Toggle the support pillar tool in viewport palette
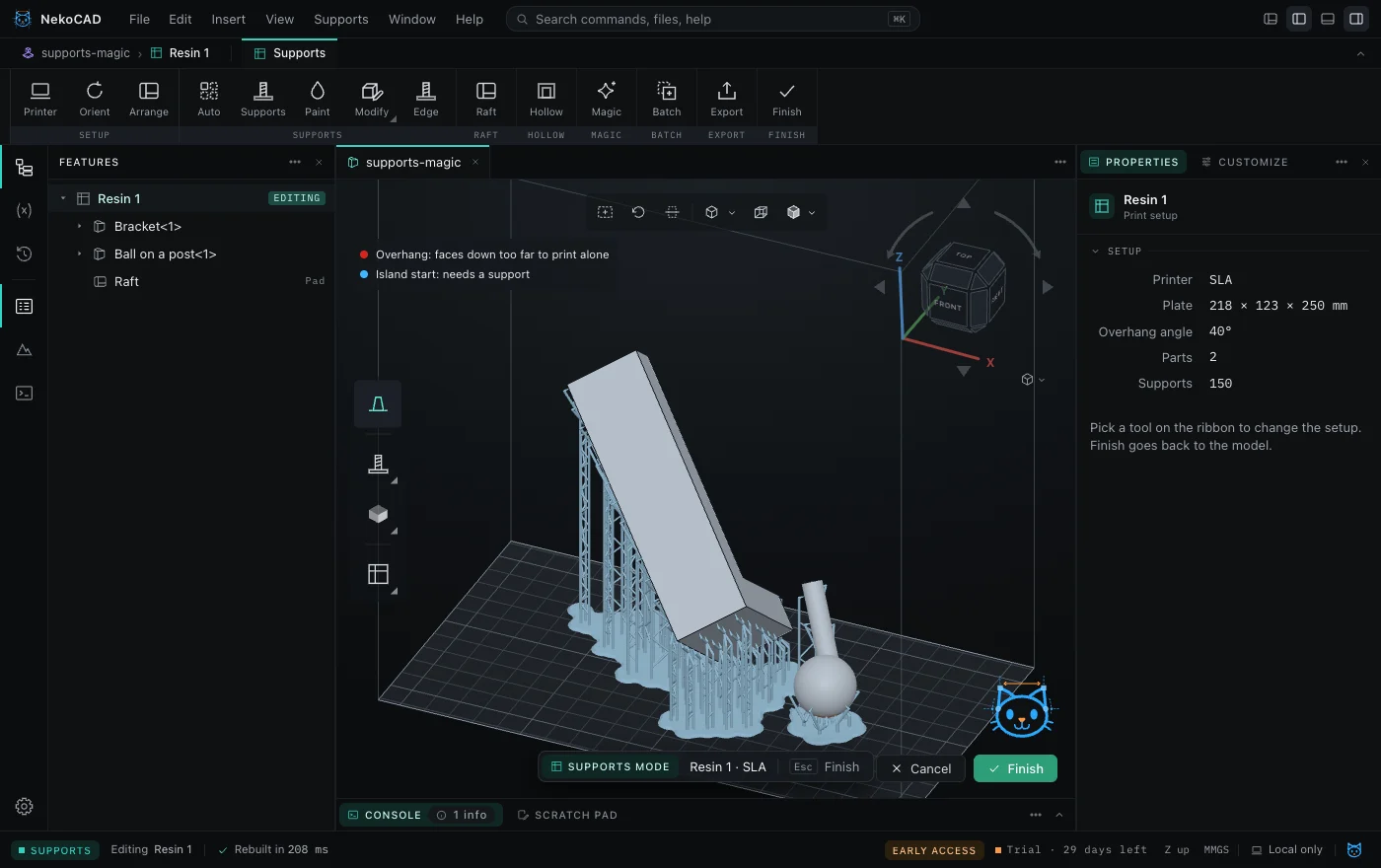 coord(378,463)
